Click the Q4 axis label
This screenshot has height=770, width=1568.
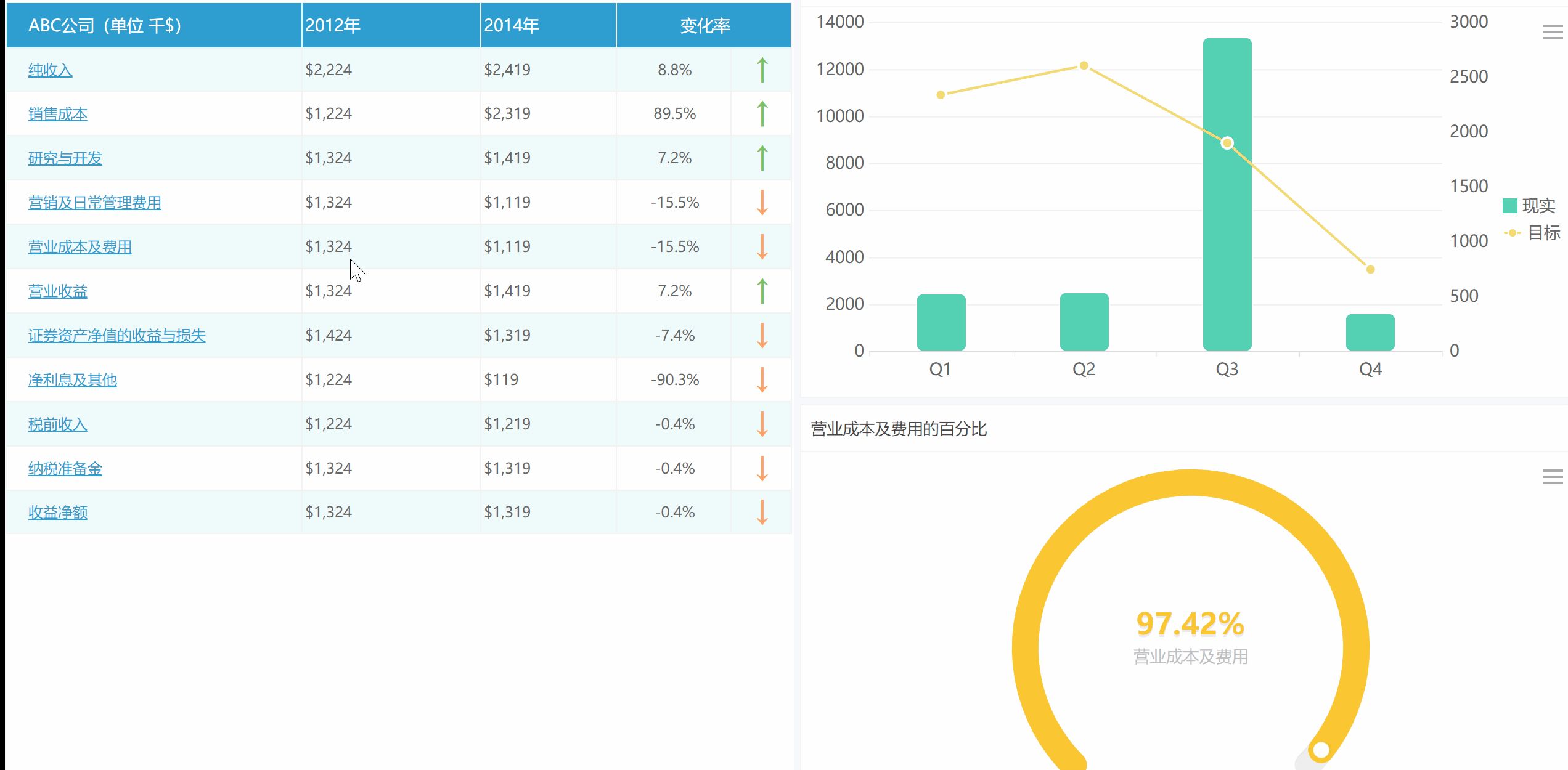click(x=1370, y=369)
